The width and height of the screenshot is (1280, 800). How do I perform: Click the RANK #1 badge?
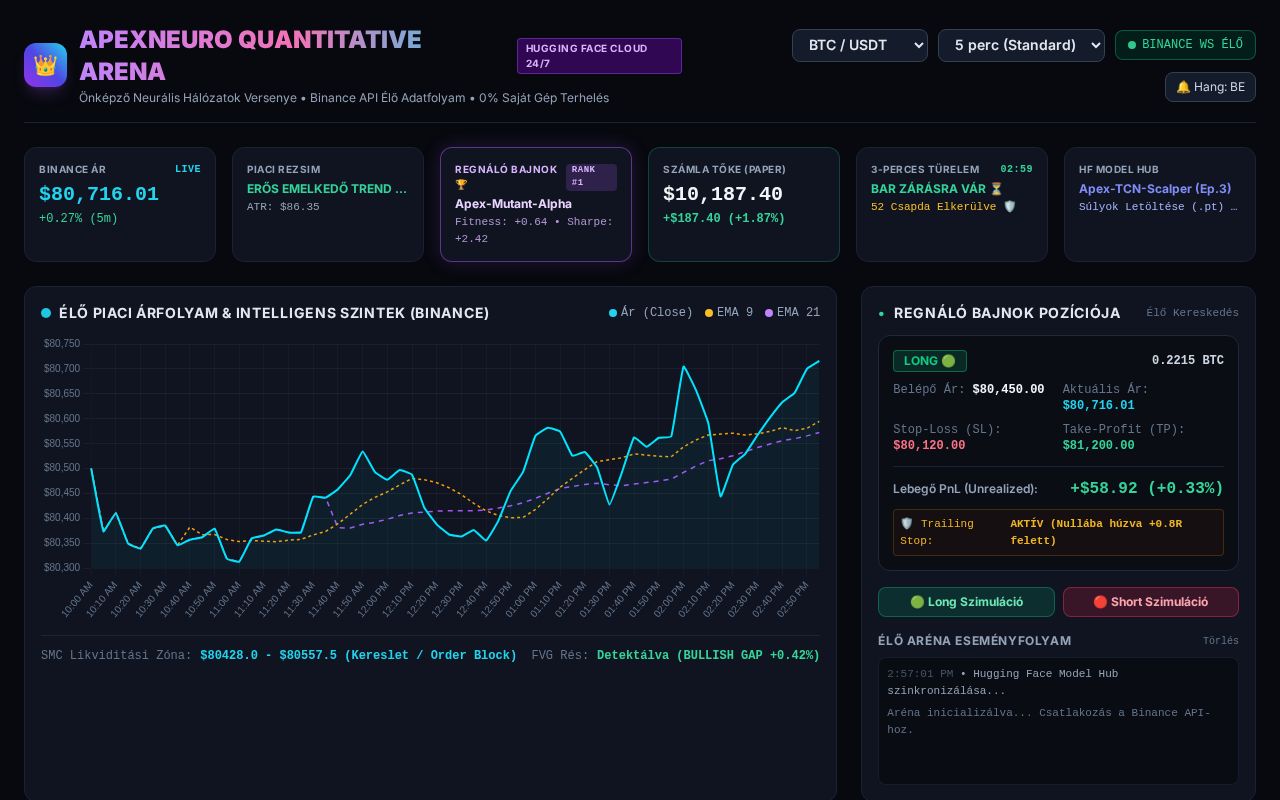point(591,177)
